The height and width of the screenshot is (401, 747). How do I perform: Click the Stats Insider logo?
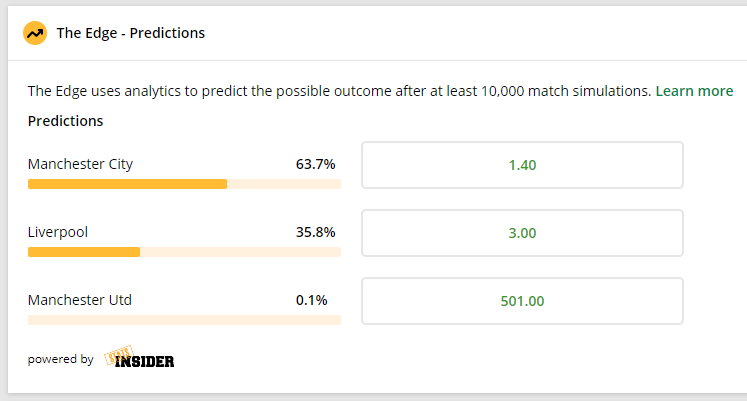point(139,357)
